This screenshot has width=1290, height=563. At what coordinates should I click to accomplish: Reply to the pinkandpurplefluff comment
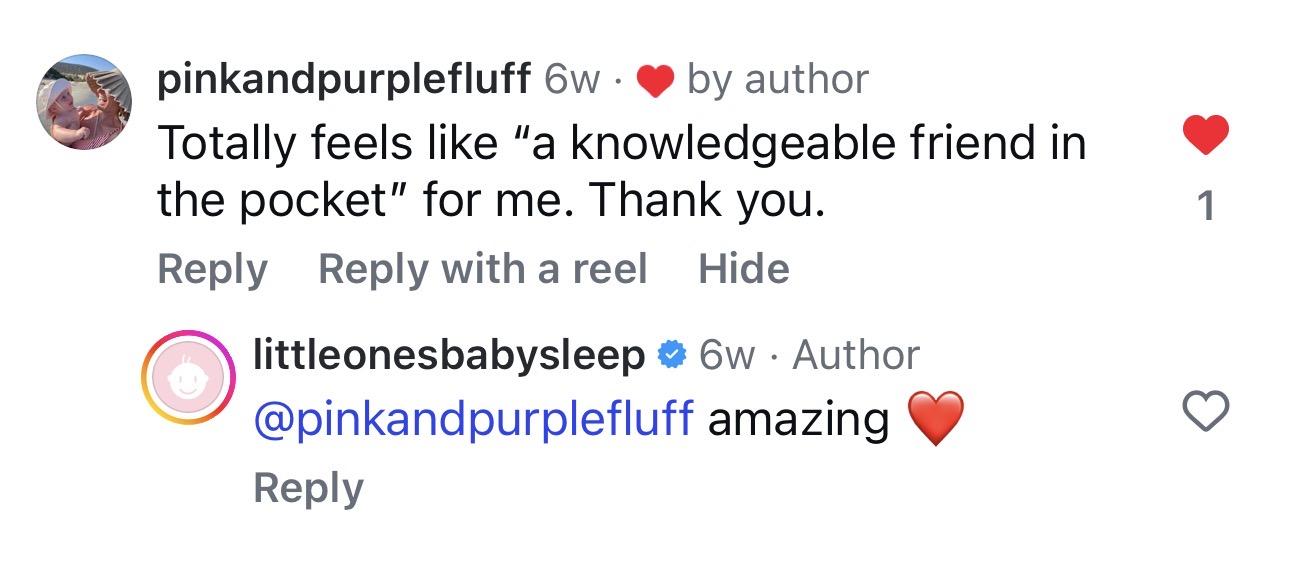(x=212, y=269)
